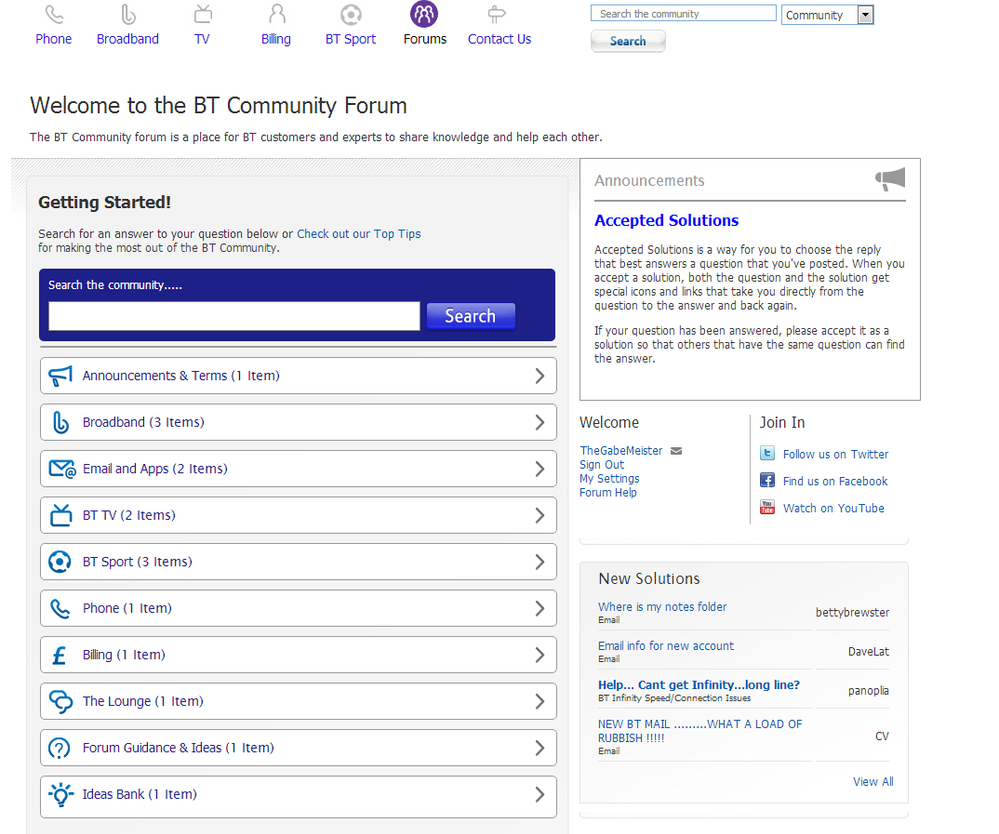Open Contact Us label in top menu

click(500, 39)
